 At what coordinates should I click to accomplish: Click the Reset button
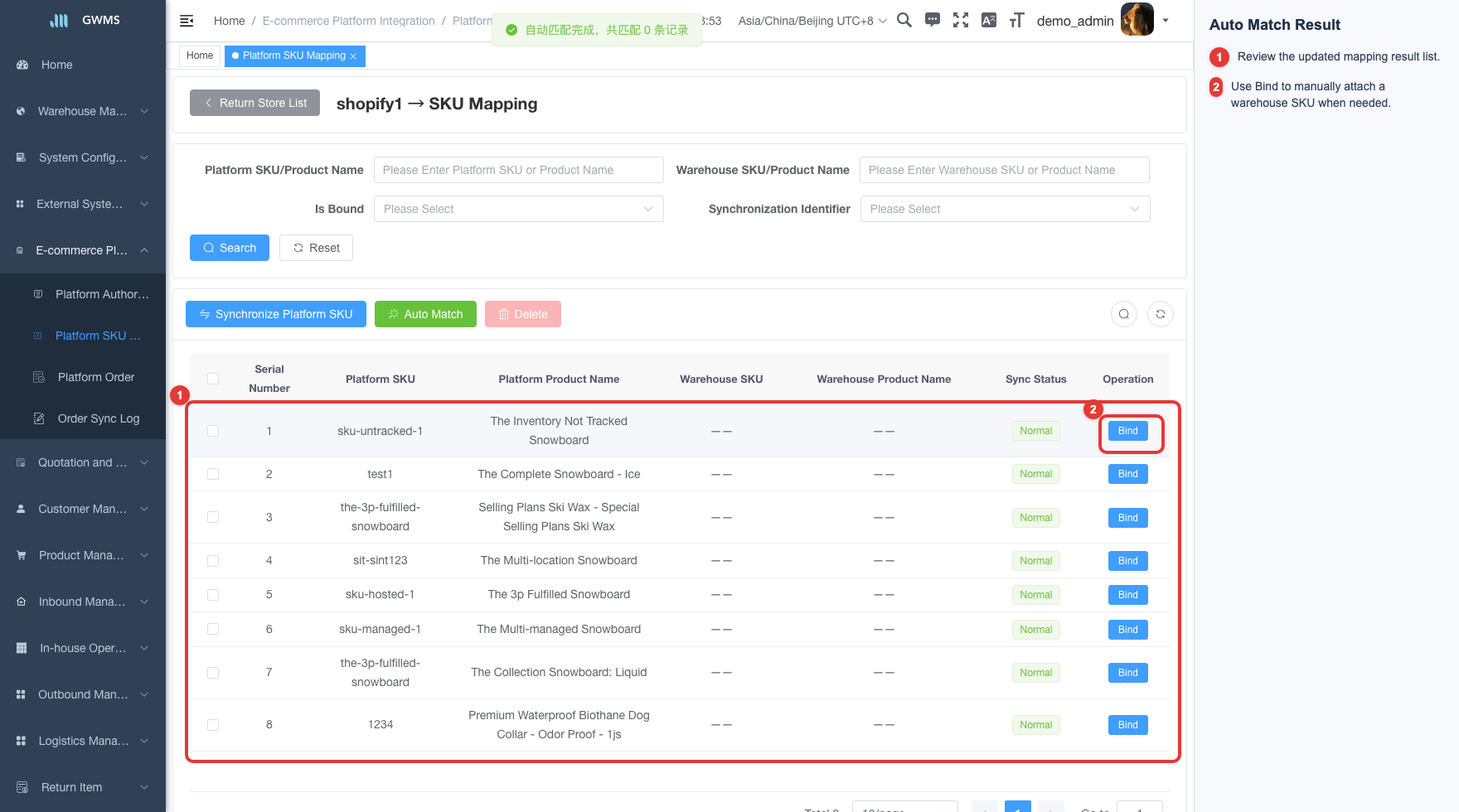pos(316,248)
